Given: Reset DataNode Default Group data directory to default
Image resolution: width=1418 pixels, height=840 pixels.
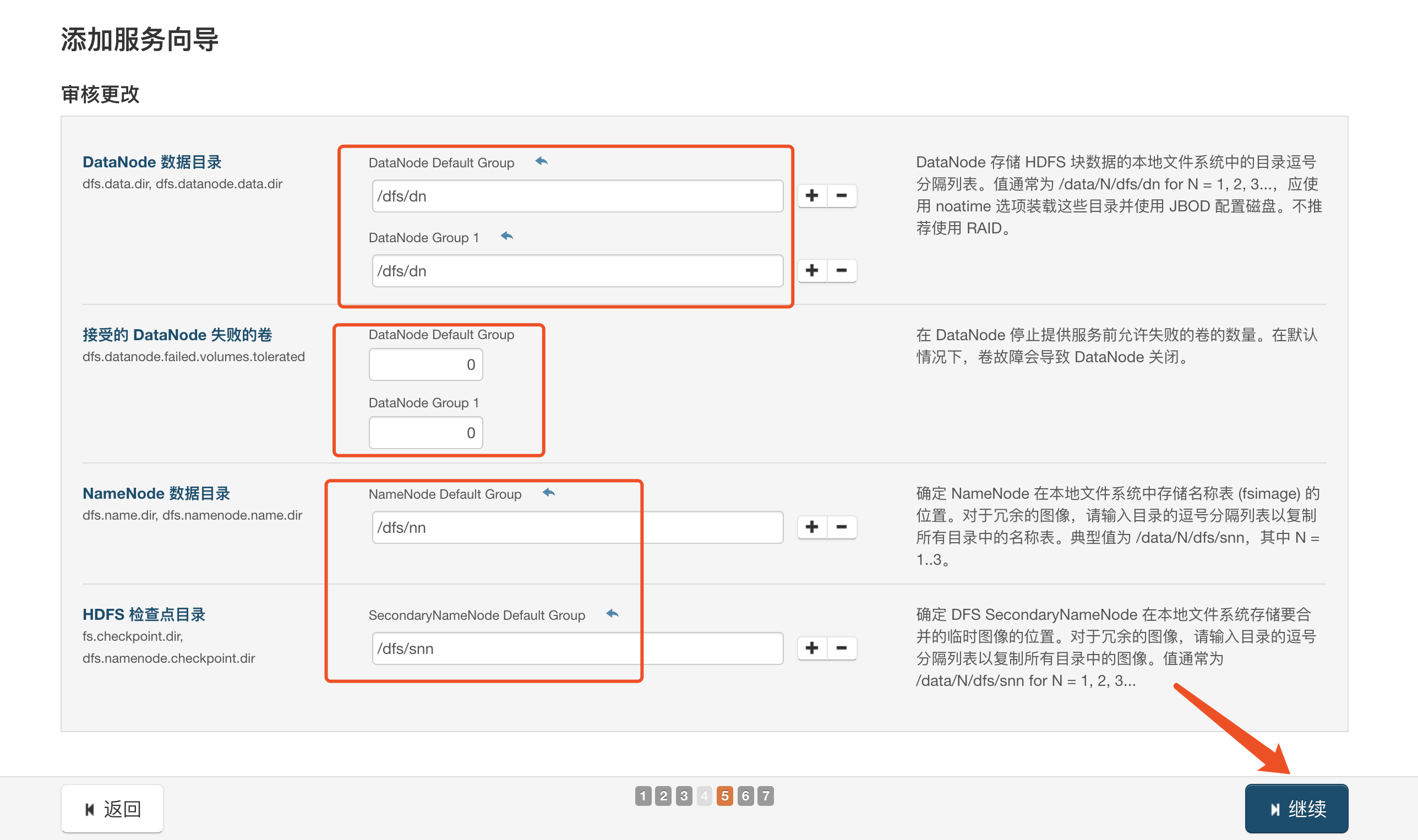Looking at the screenshot, I should click(x=541, y=162).
